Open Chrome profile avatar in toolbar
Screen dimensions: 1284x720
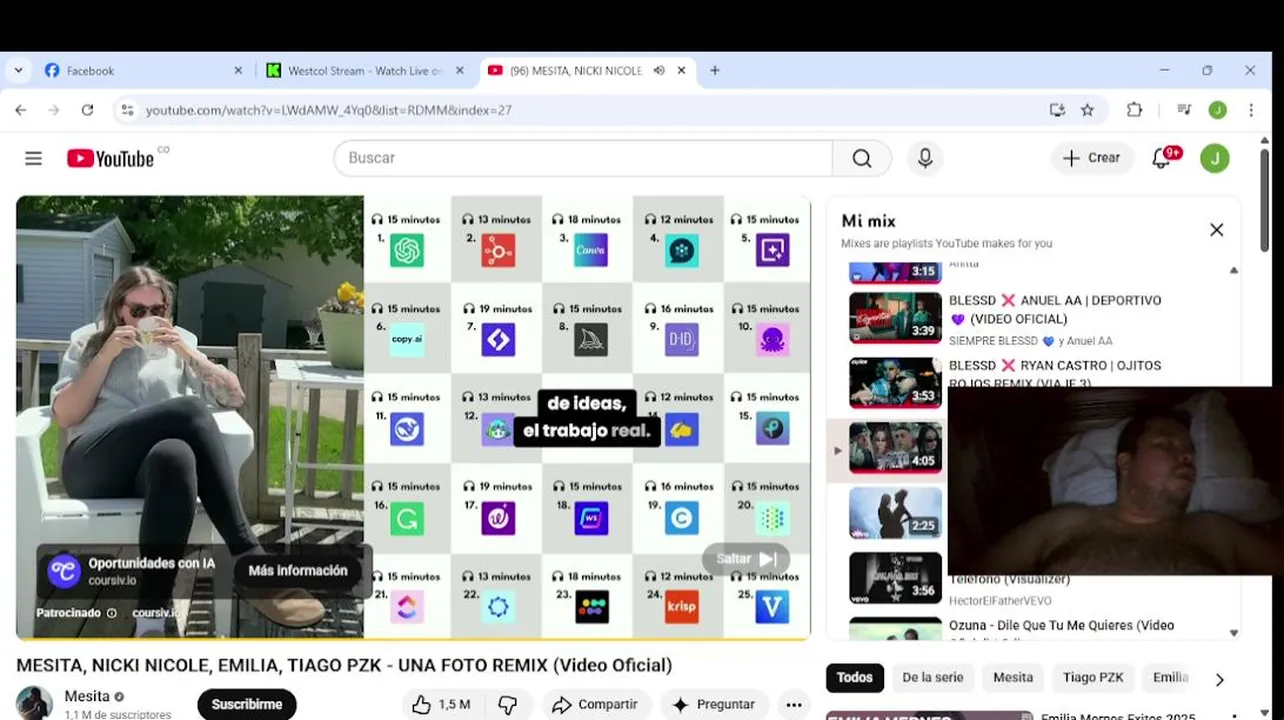click(1217, 110)
